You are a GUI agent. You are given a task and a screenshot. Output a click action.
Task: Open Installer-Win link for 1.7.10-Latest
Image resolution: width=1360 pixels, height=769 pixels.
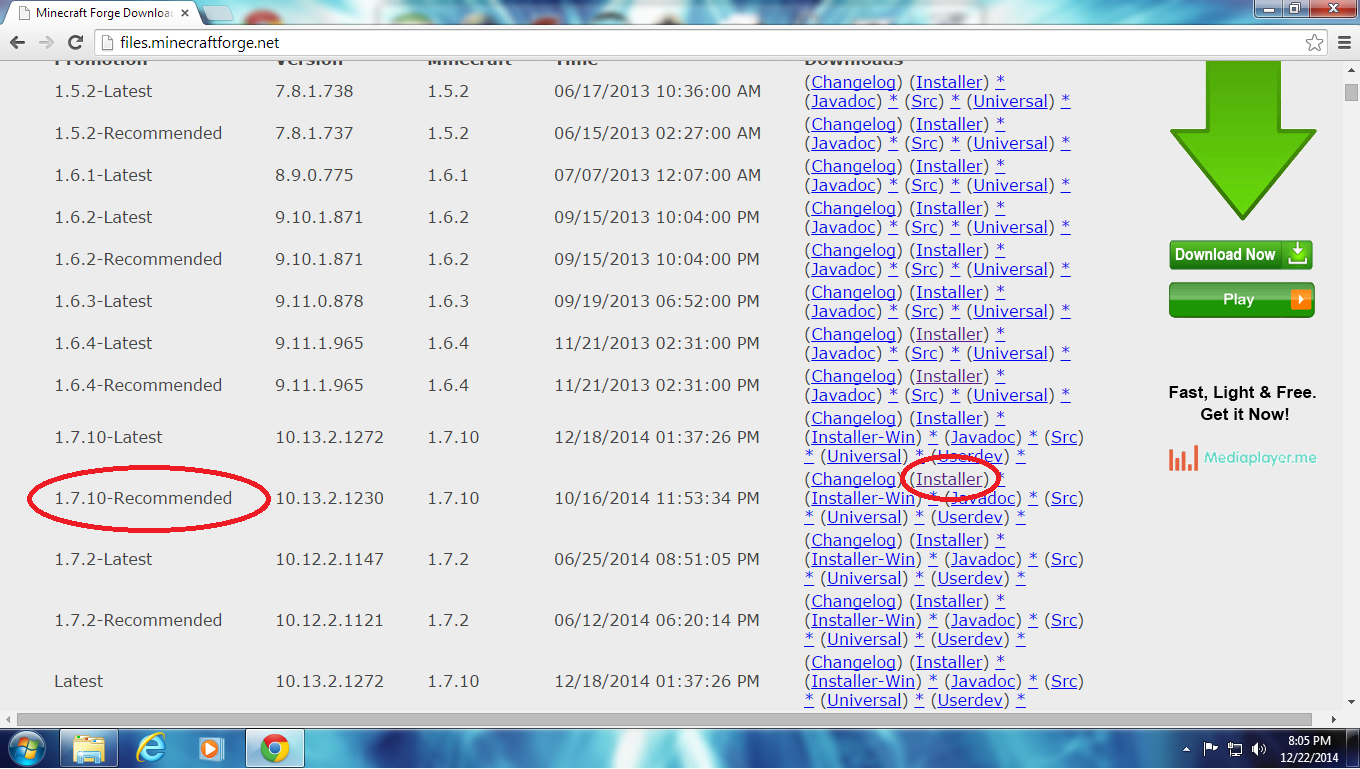864,437
